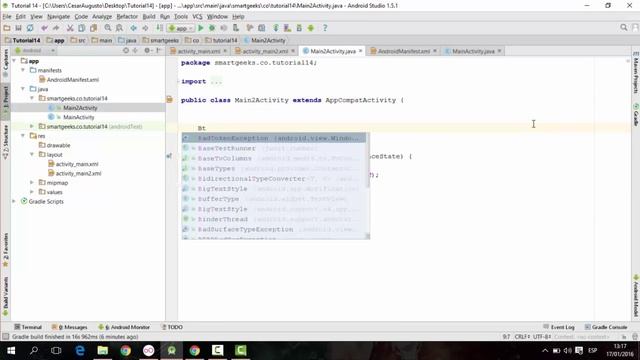The height and width of the screenshot is (360, 640).
Task: Click the tutorial14 breadcrumb in navigation bar
Action: tap(221, 40)
